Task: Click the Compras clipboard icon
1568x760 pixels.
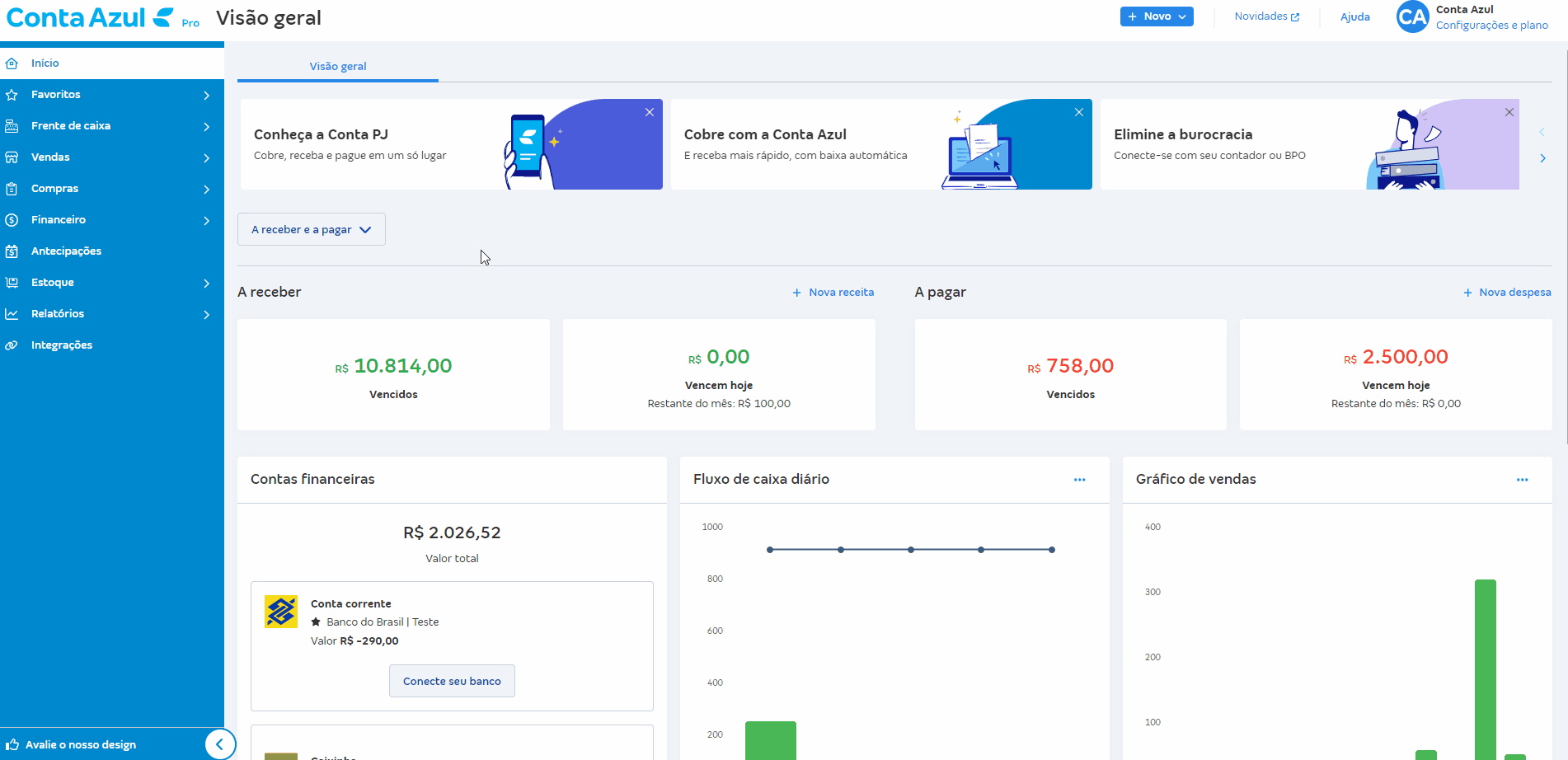Action: 12,189
